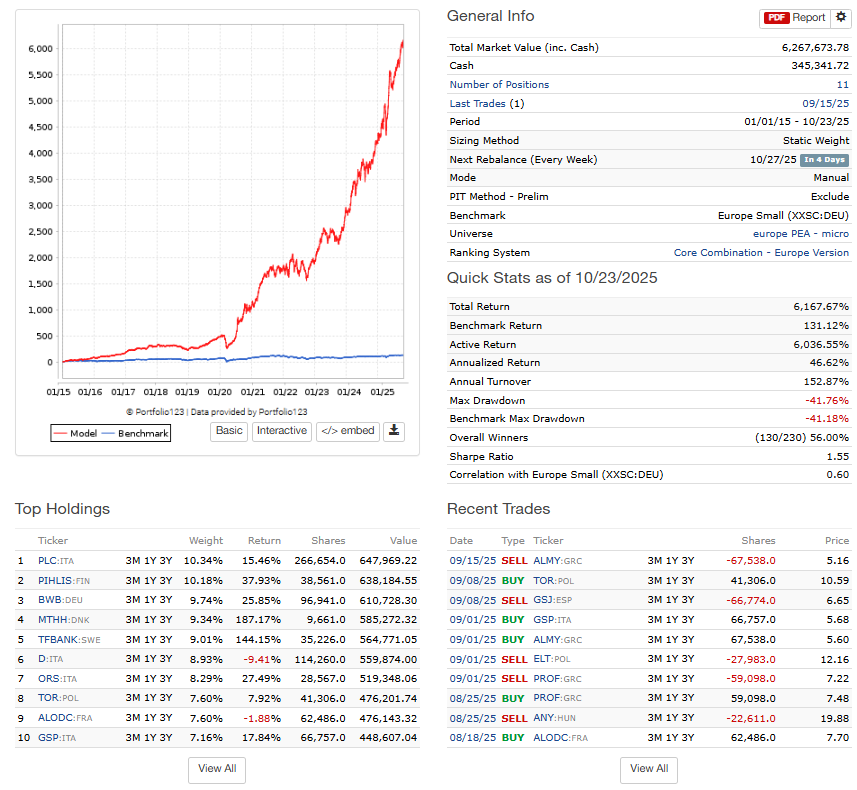Open the Last Trades link

click(x=478, y=103)
